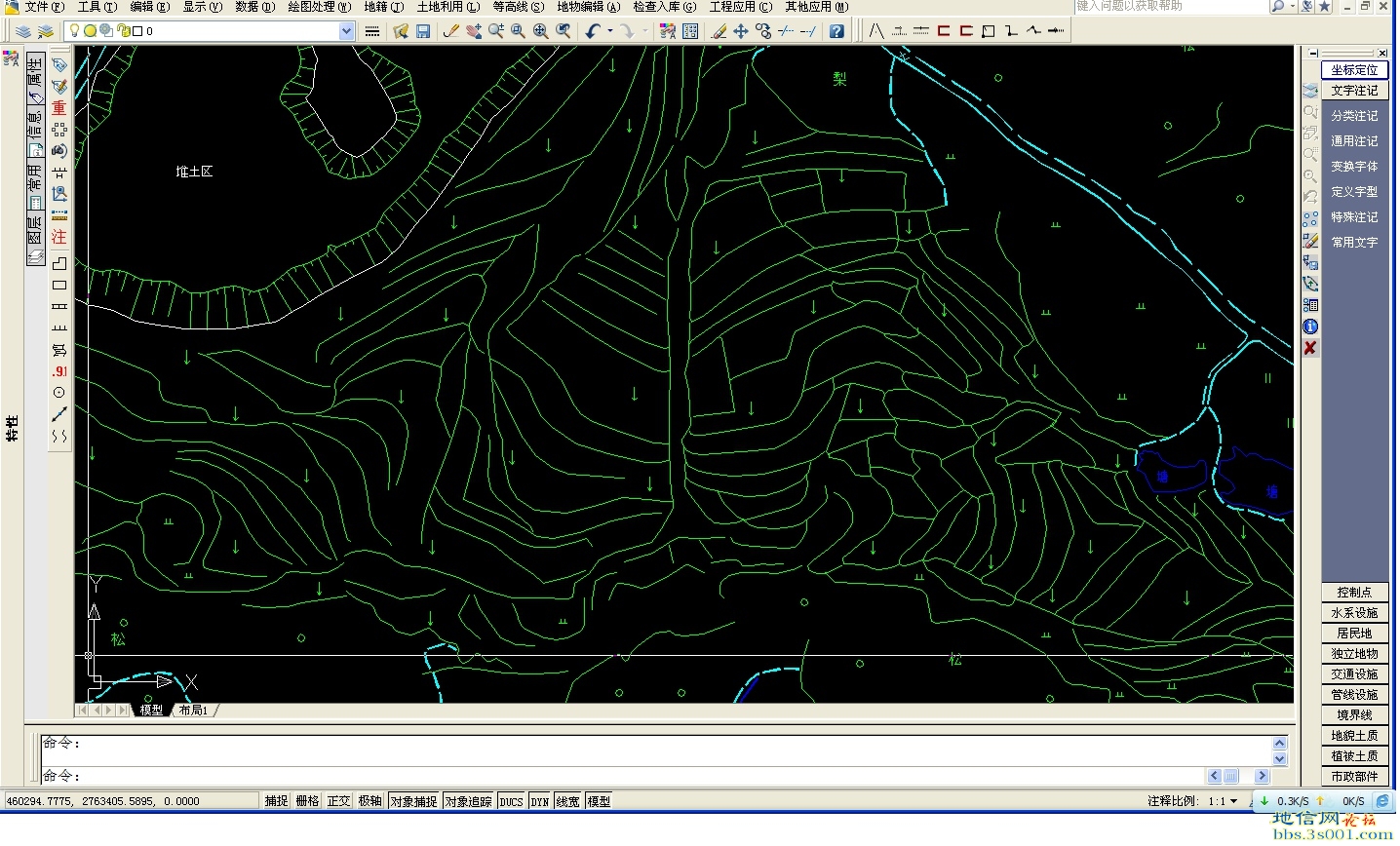Click the favorites star icon near search
1400x846 pixels.
point(1324,7)
